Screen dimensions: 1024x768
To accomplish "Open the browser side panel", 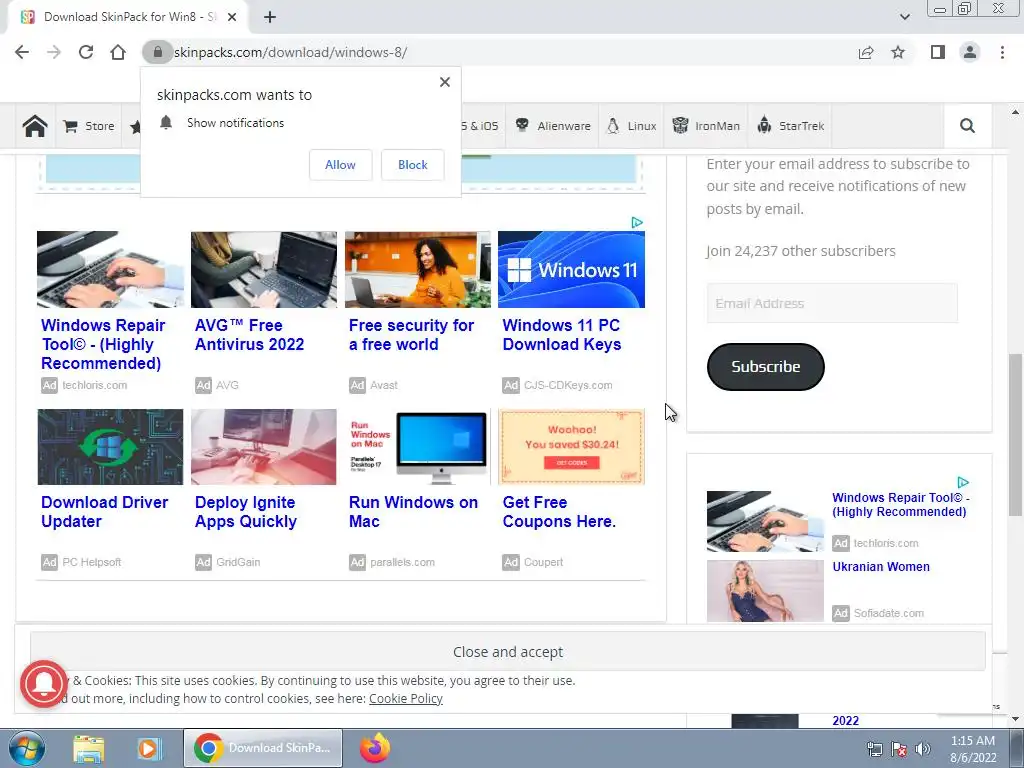I will pyautogui.click(x=938, y=52).
